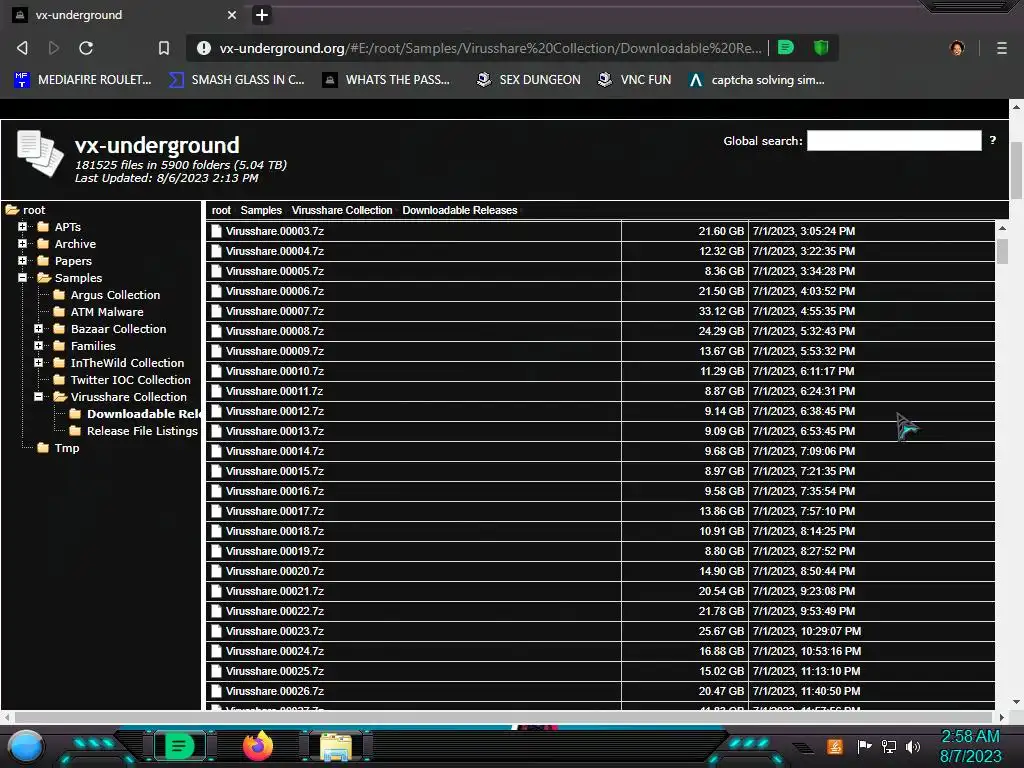Screen dimensions: 1024x768
Task: Bookmark this page using the bookmark icon
Action: (x=164, y=48)
